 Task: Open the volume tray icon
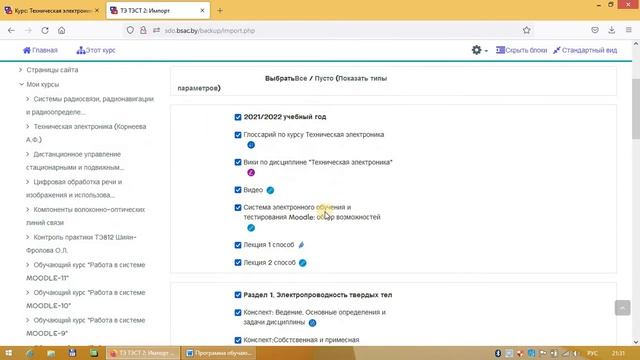575,353
